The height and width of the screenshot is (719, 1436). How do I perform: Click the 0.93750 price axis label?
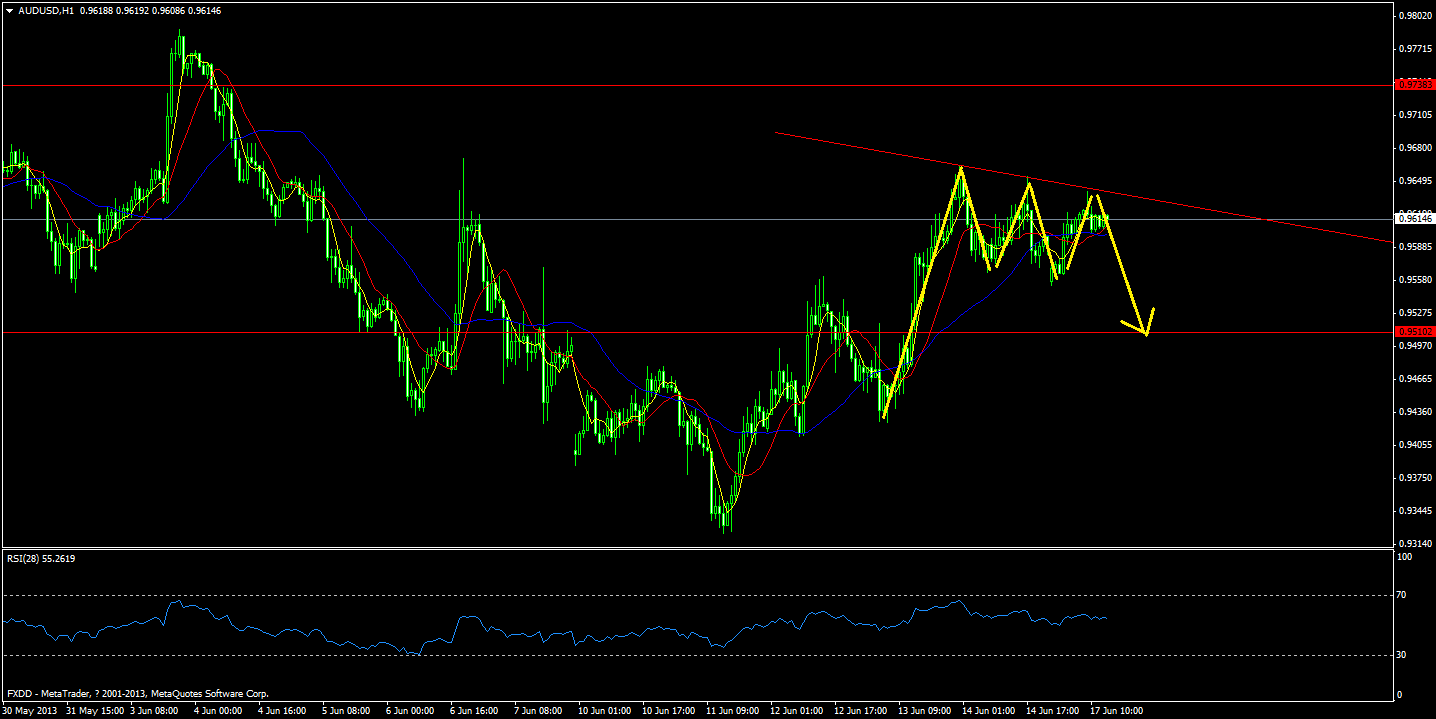point(1414,478)
